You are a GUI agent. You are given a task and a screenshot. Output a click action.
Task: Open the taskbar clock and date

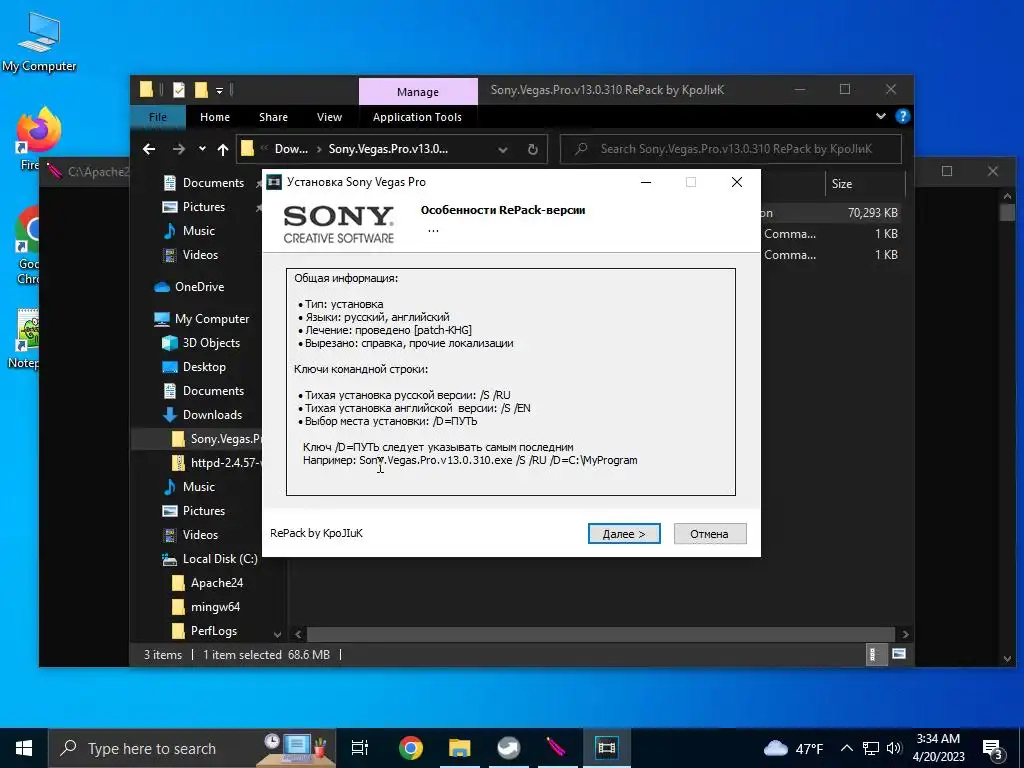(938, 748)
